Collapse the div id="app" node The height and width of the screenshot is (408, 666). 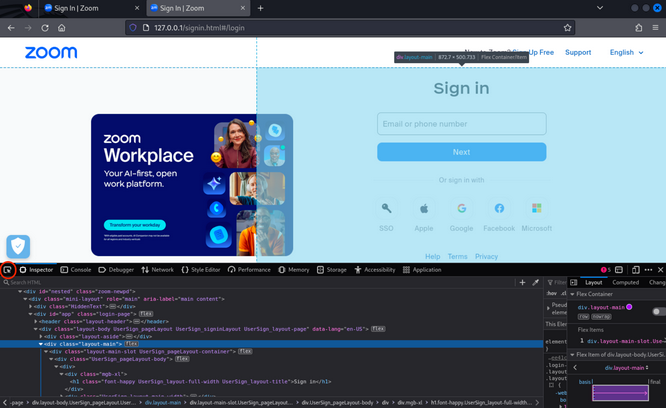click(31, 314)
